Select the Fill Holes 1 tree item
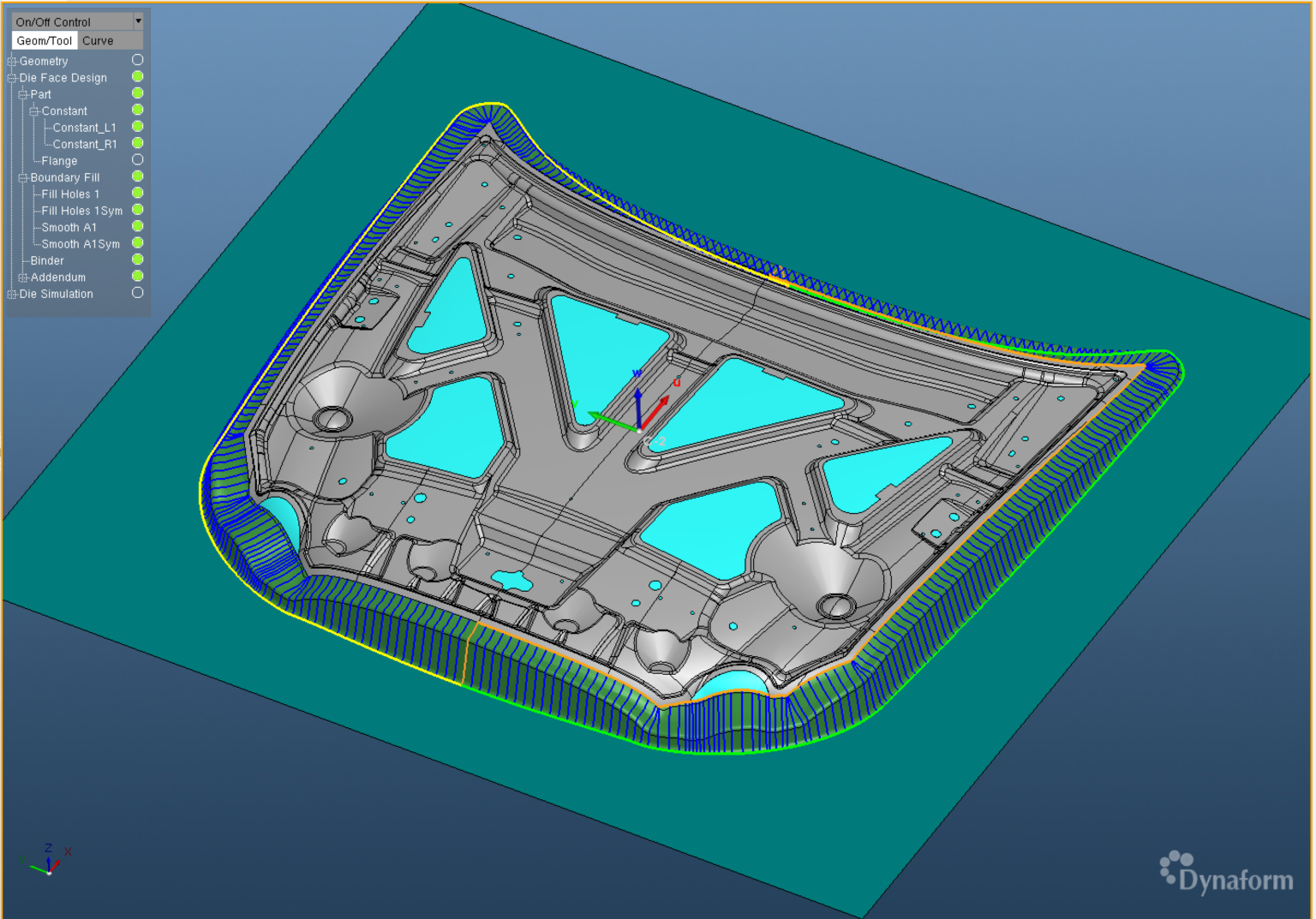 click(70, 194)
